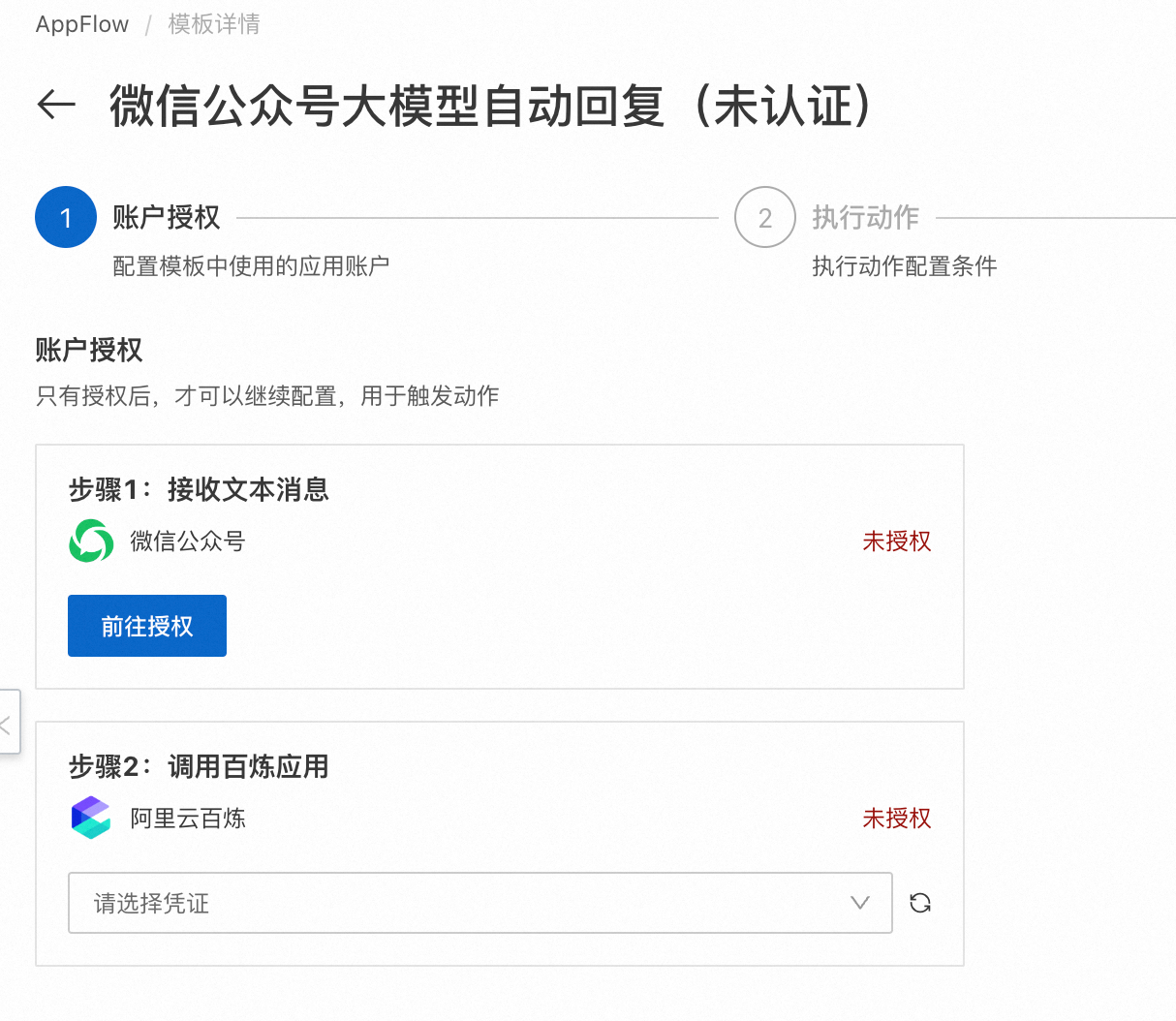Image resolution: width=1176 pixels, height=1021 pixels.
Task: Click the WeChat Official Account green logo
Action: [x=91, y=541]
